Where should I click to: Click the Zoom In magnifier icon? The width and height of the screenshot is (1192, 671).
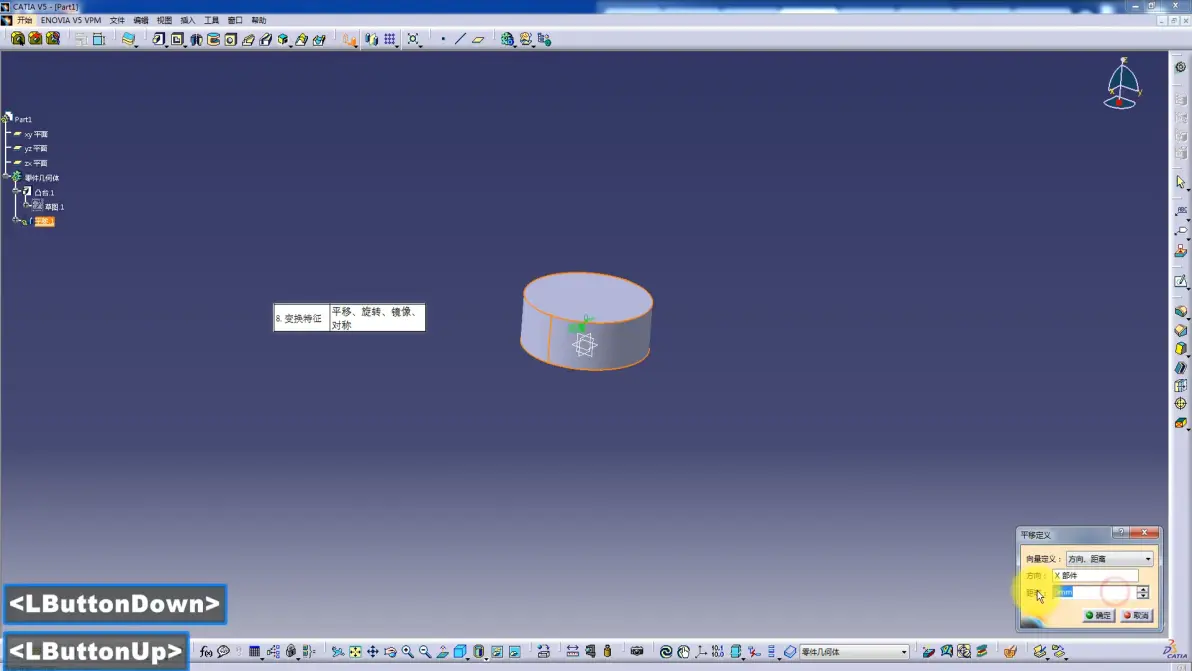[407, 651]
